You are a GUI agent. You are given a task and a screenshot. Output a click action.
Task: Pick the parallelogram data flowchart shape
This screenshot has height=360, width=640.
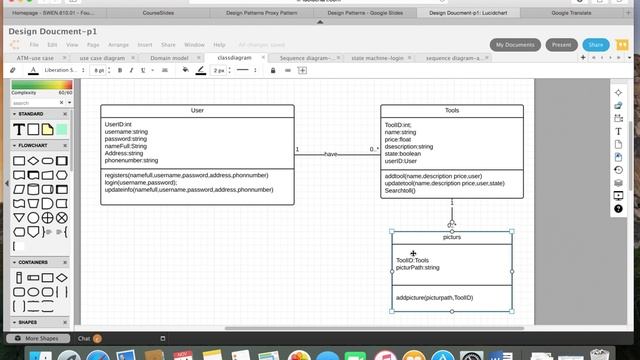(x=19, y=189)
